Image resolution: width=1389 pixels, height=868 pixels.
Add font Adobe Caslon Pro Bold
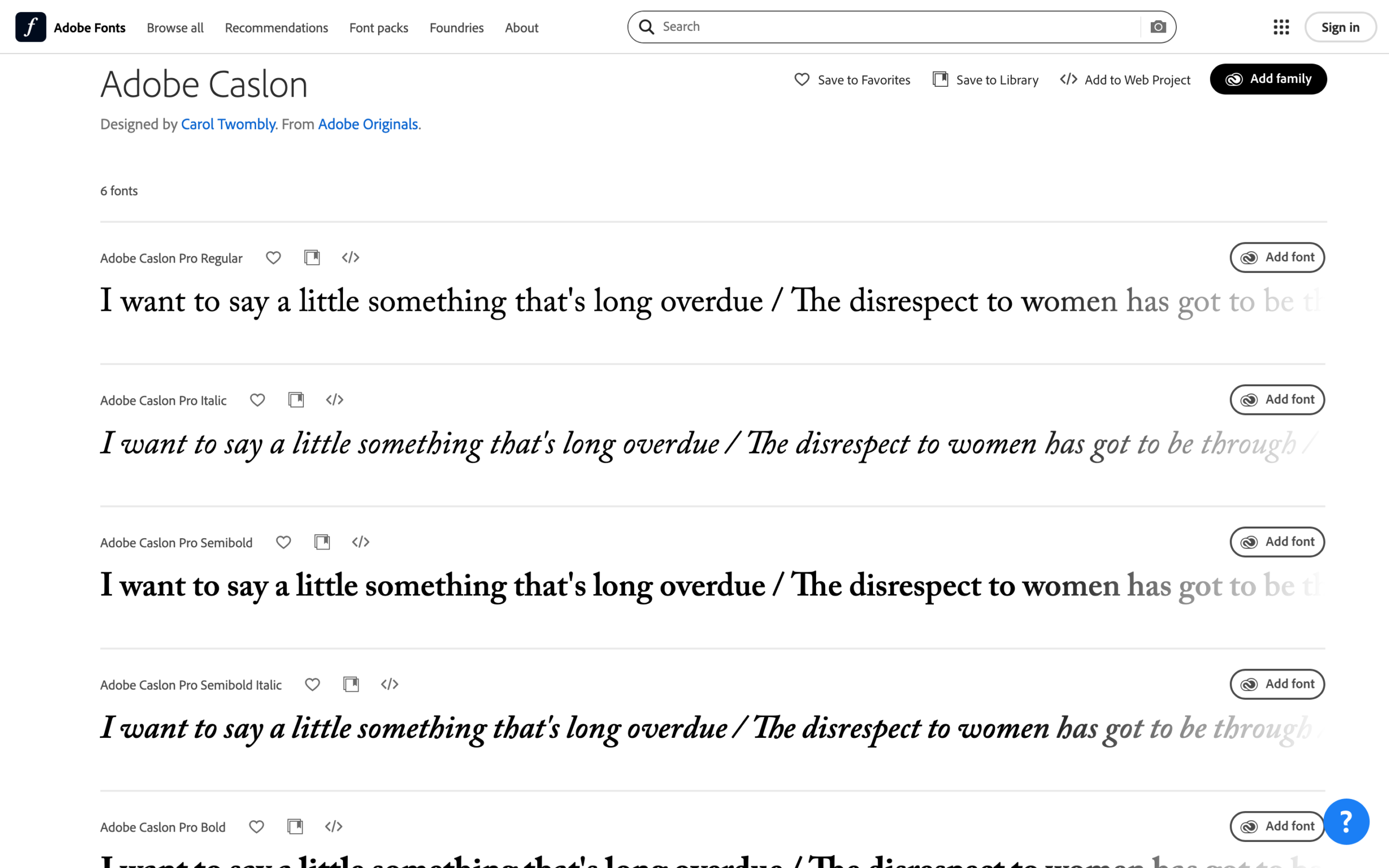(x=1277, y=827)
